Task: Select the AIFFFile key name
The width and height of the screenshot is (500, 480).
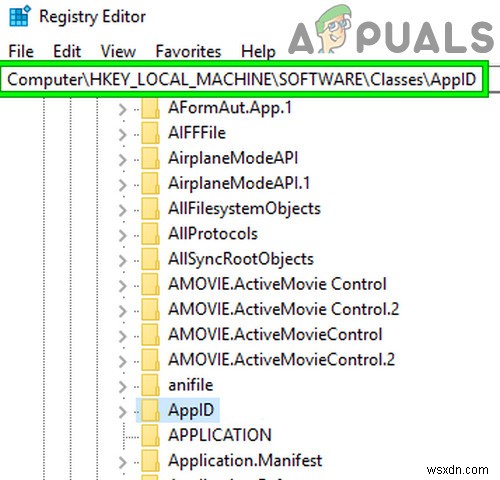Action: [197, 133]
